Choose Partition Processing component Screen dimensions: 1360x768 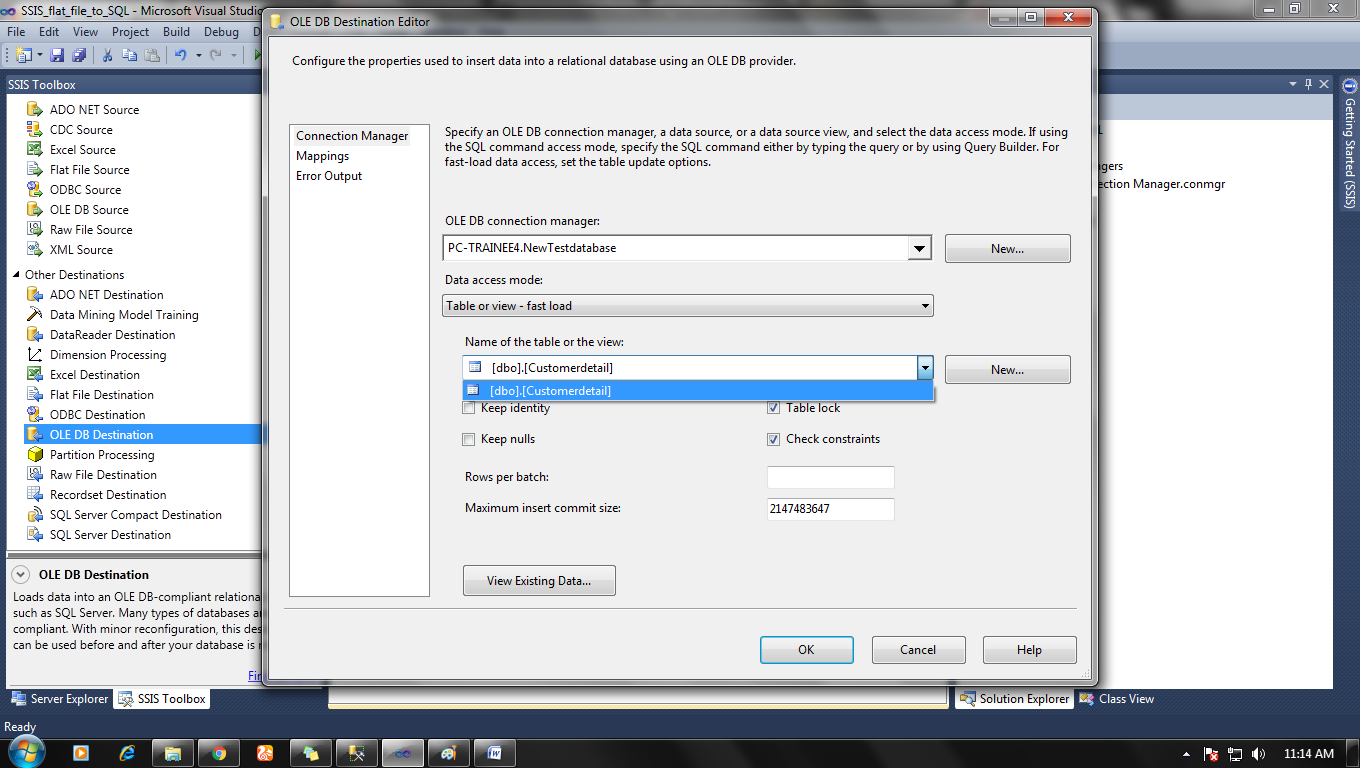point(102,455)
